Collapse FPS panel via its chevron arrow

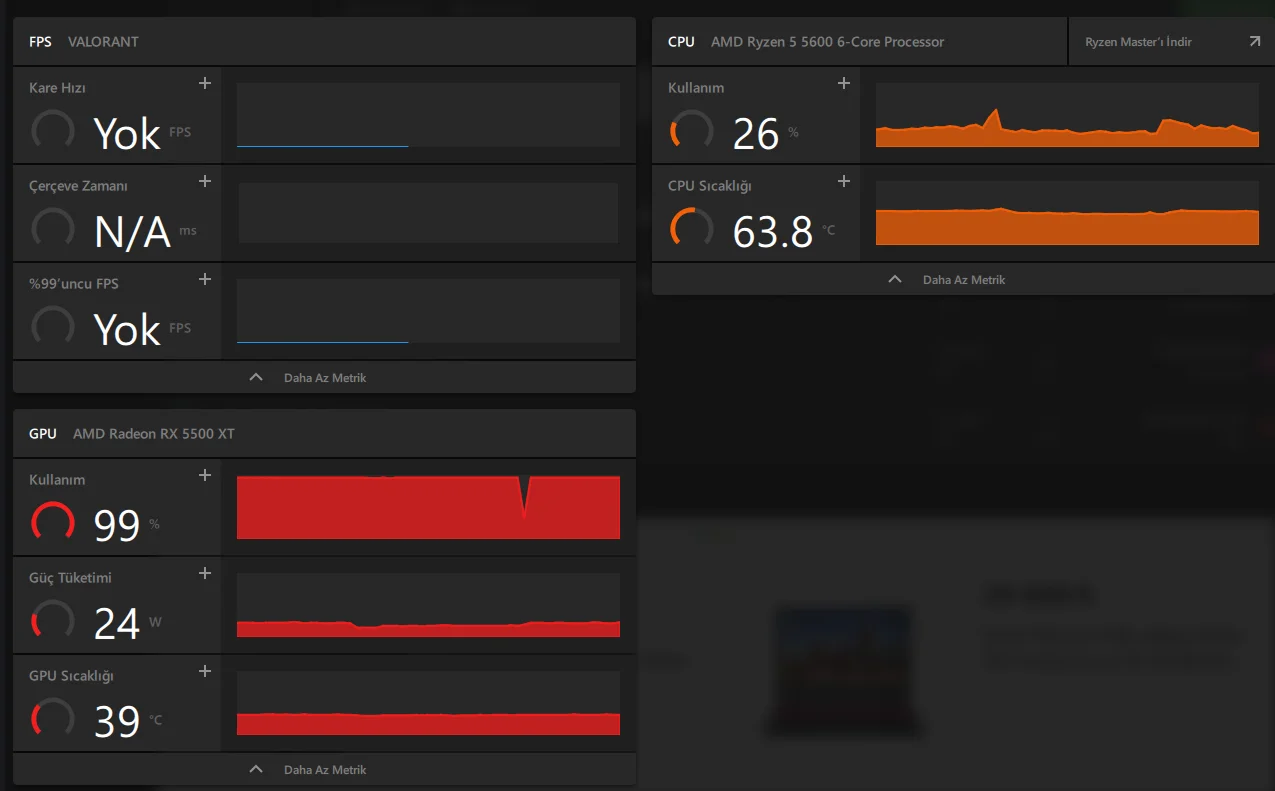point(256,377)
